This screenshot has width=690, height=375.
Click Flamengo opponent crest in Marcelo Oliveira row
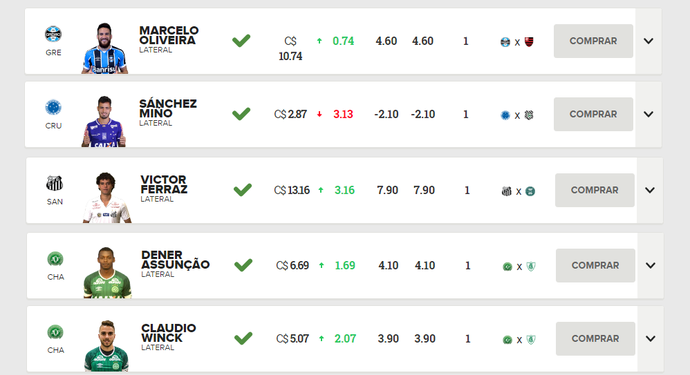(x=529, y=42)
